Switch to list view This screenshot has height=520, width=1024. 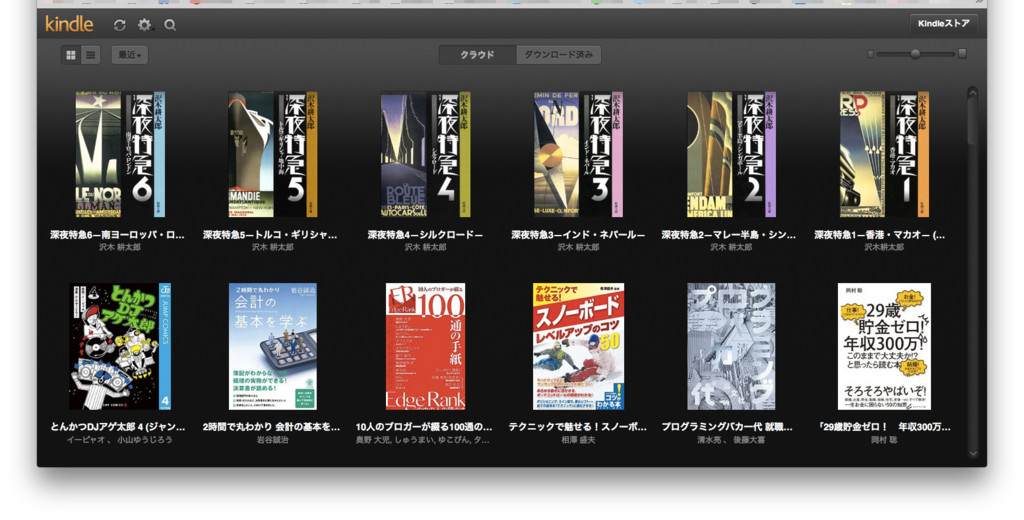[91, 55]
